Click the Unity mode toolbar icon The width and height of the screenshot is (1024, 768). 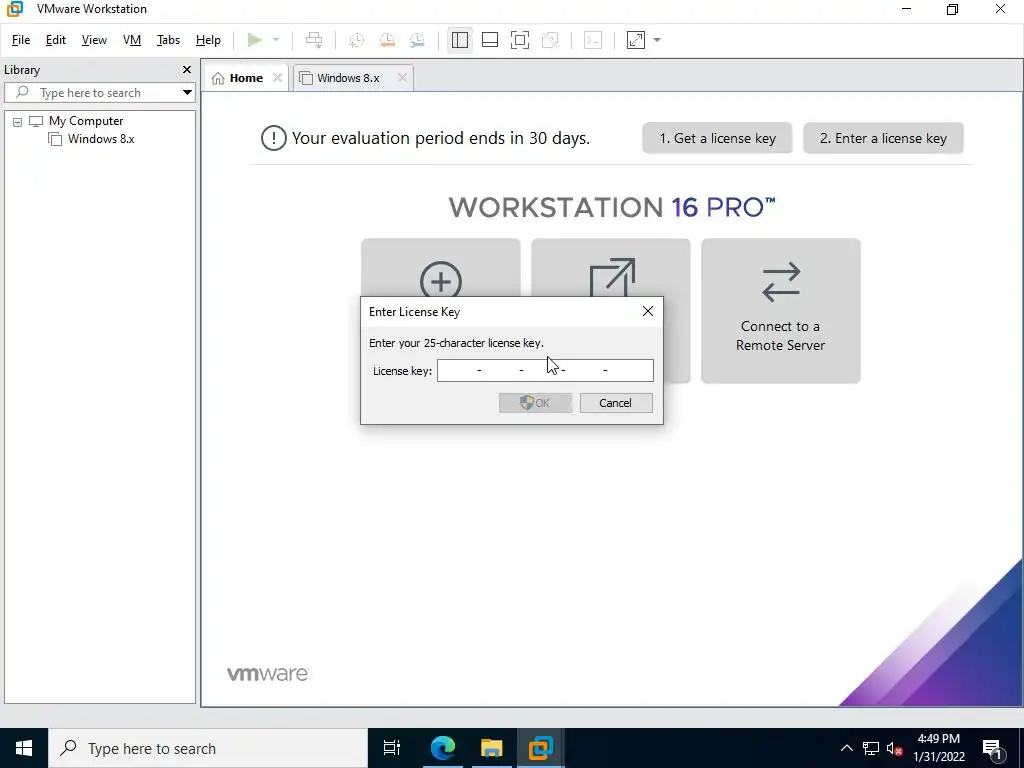pos(551,40)
